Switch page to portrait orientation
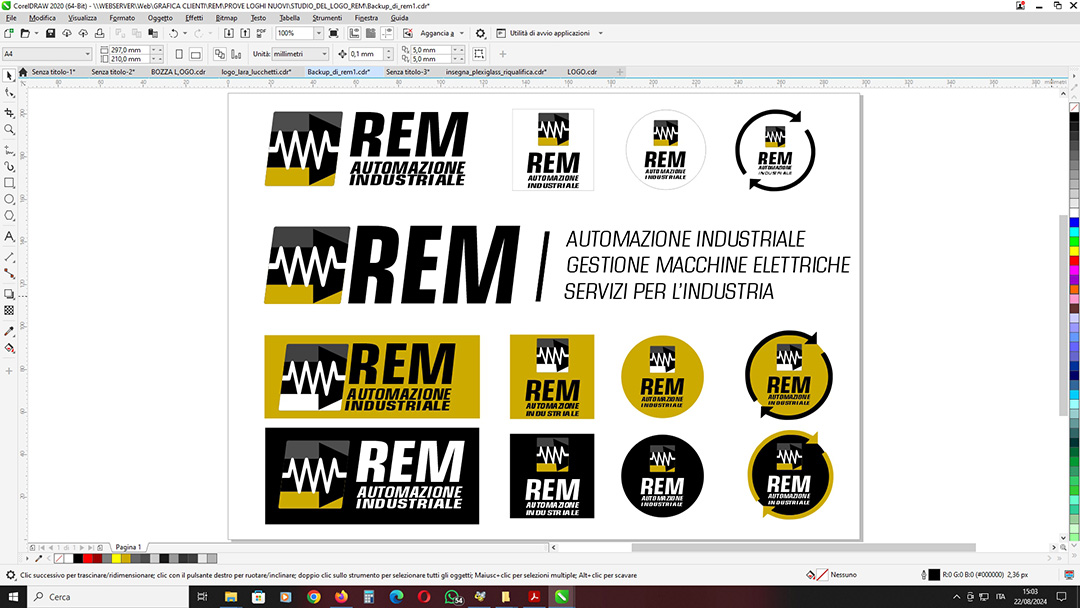Image resolution: width=1080 pixels, height=608 pixels. [x=179, y=54]
